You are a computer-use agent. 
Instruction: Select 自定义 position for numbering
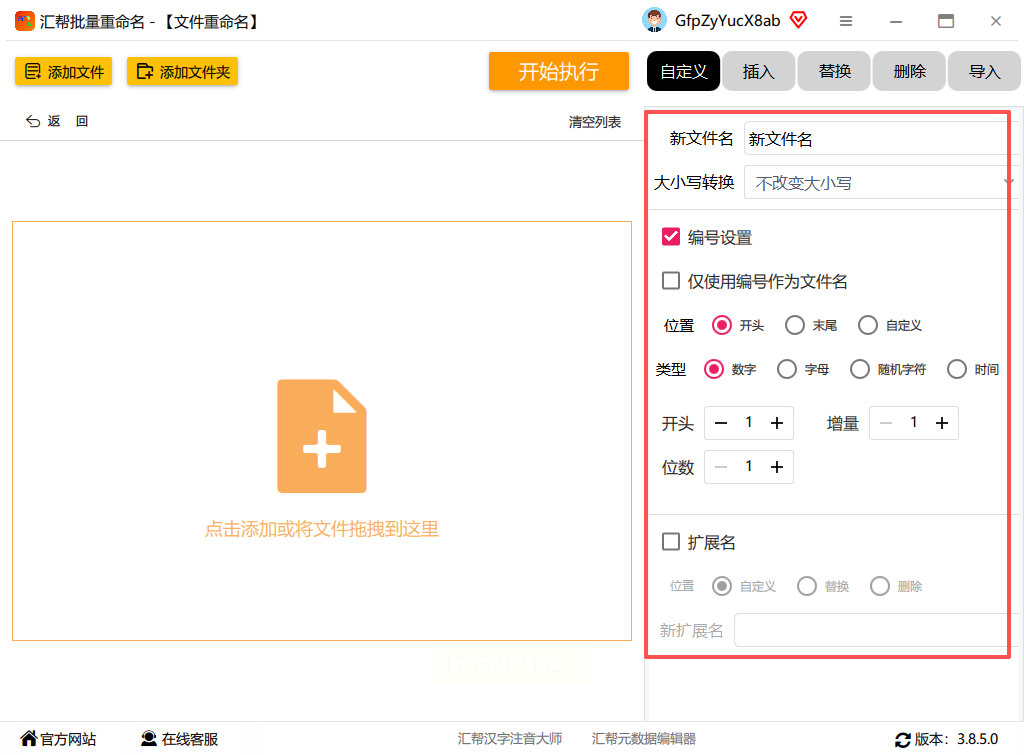[868, 325]
